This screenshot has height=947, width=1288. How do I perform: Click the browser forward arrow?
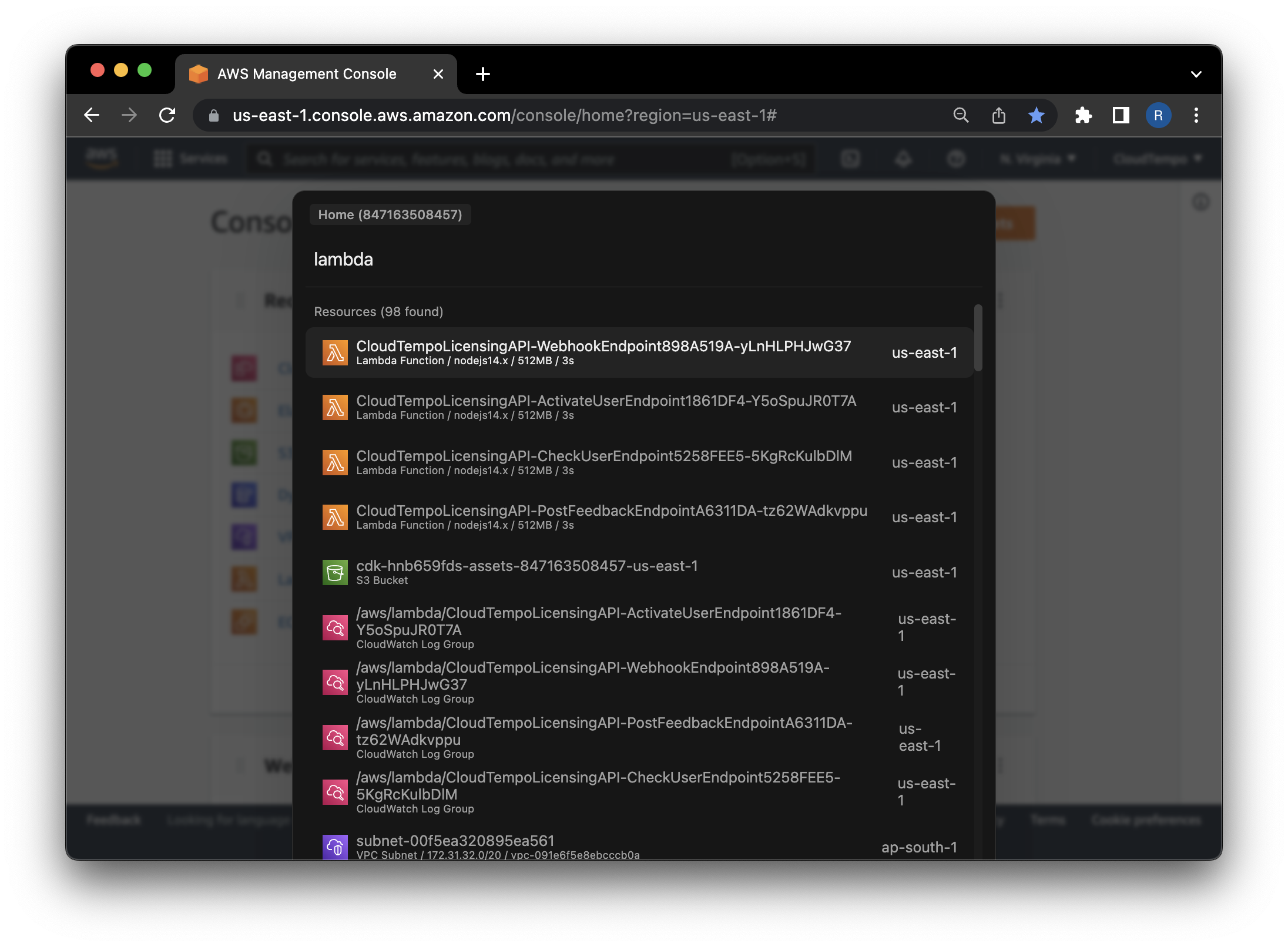coord(129,115)
